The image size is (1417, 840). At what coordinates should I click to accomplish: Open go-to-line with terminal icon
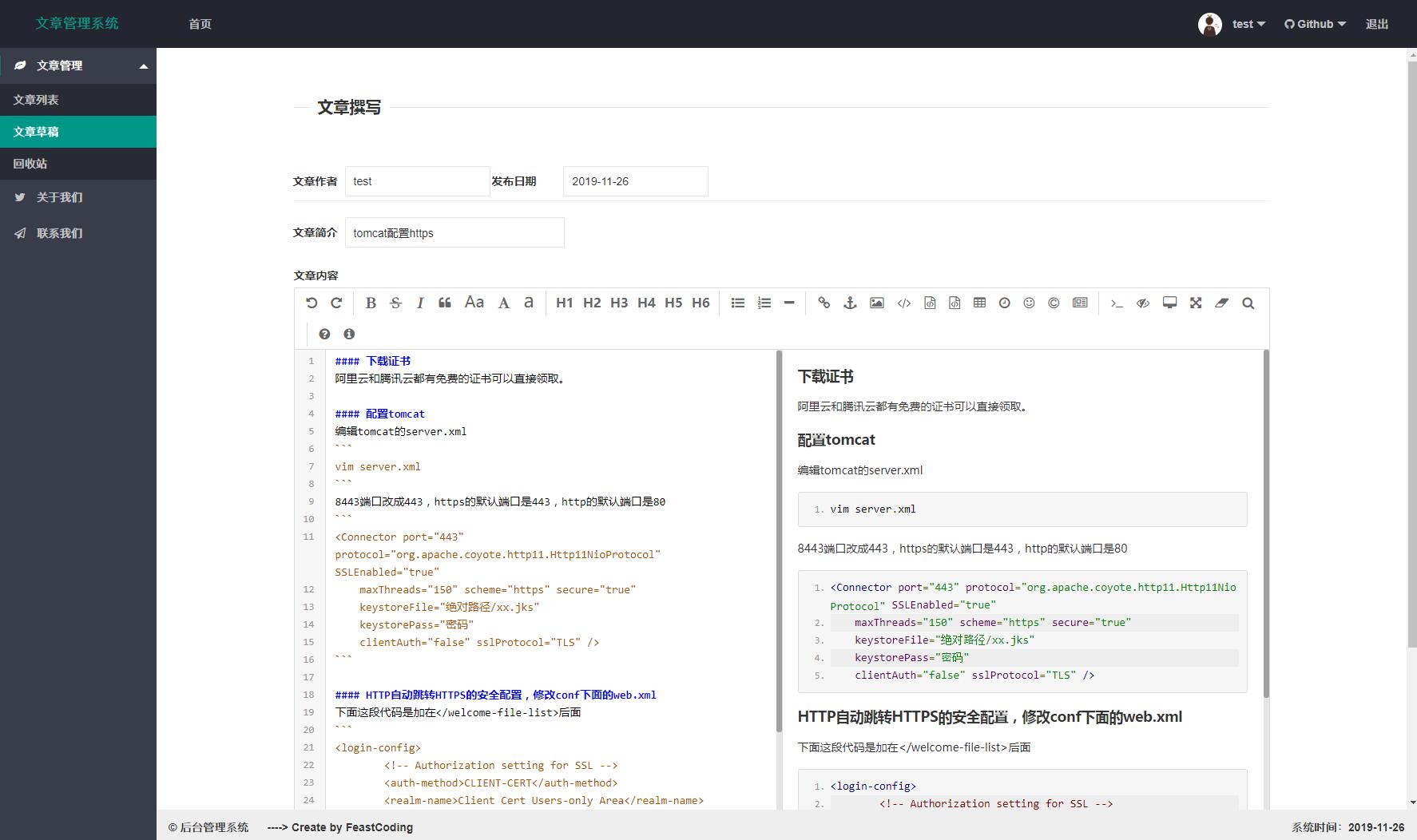pyautogui.click(x=1117, y=303)
